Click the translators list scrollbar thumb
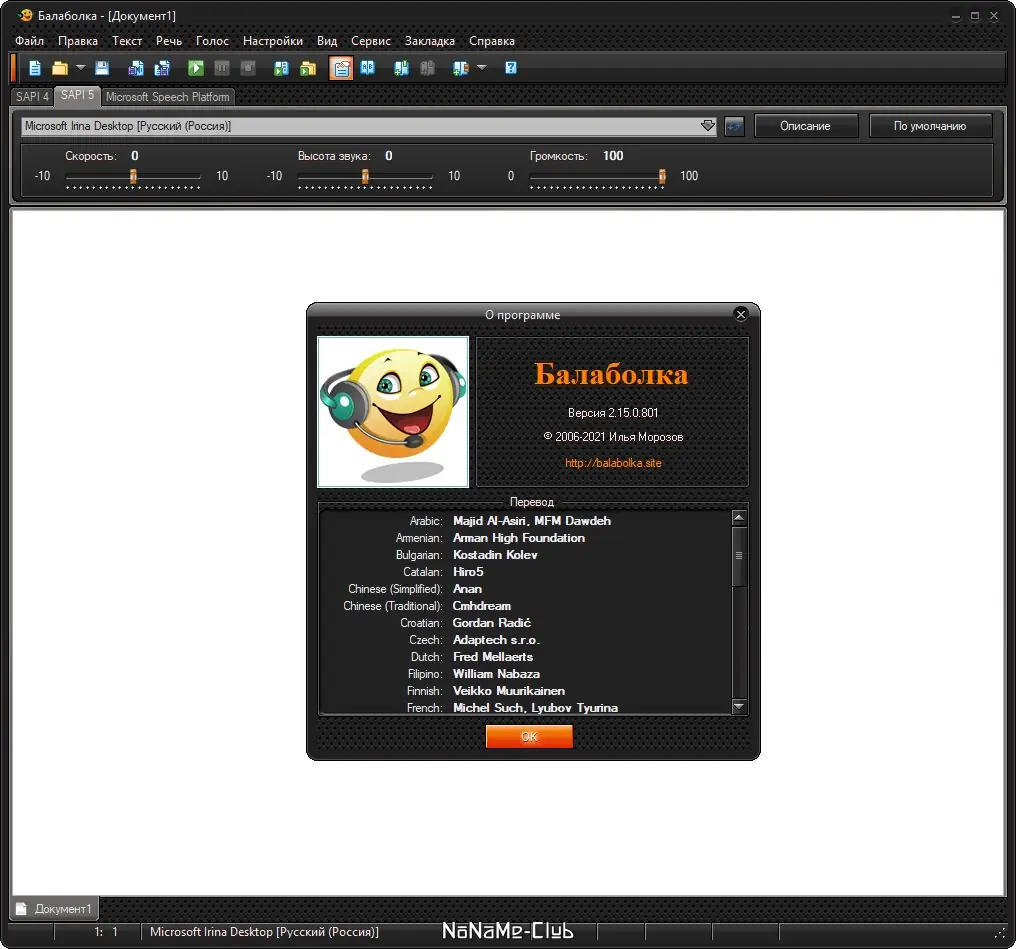The image size is (1016, 949). (x=739, y=556)
